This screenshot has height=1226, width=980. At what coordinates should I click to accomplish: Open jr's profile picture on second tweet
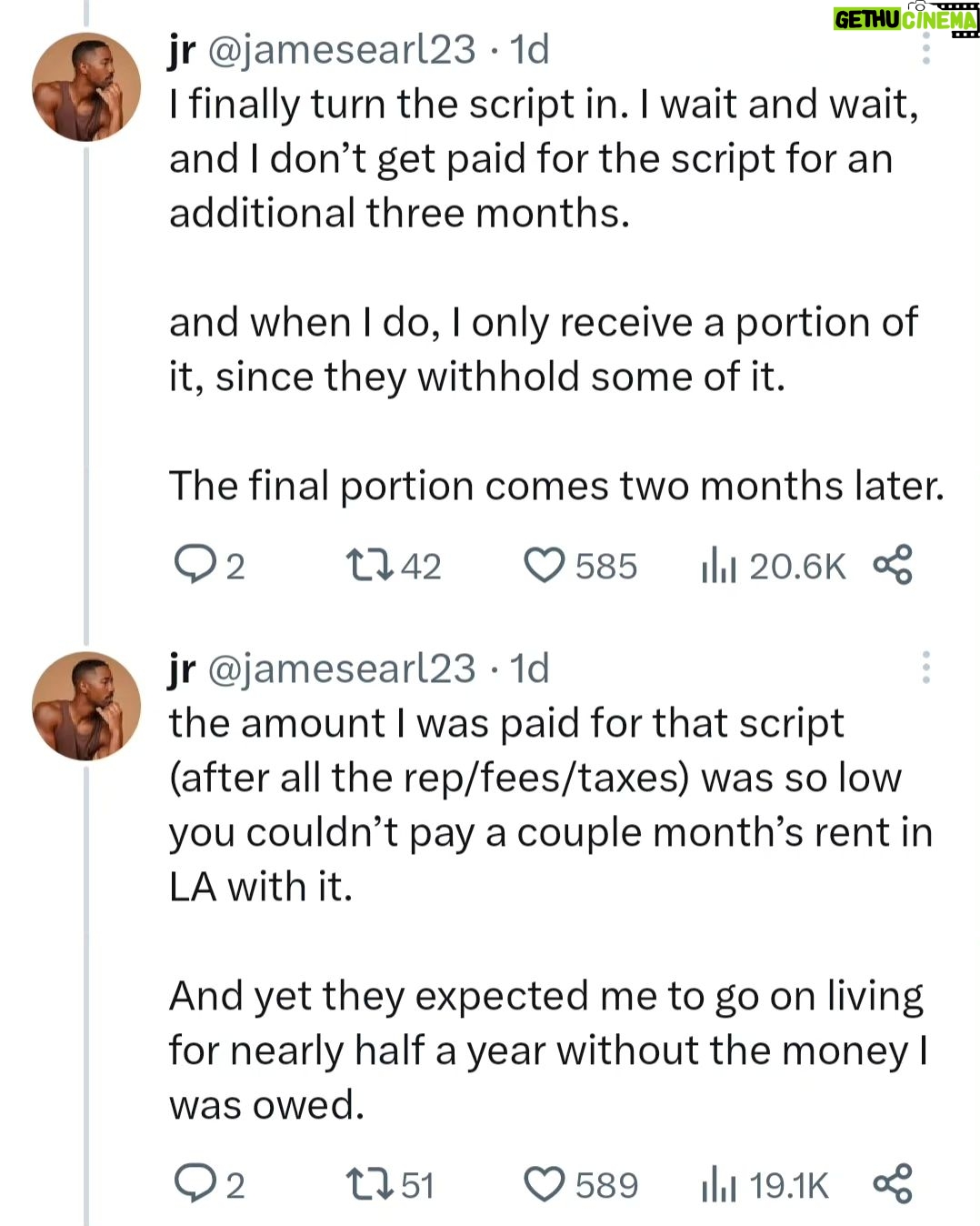(86, 706)
